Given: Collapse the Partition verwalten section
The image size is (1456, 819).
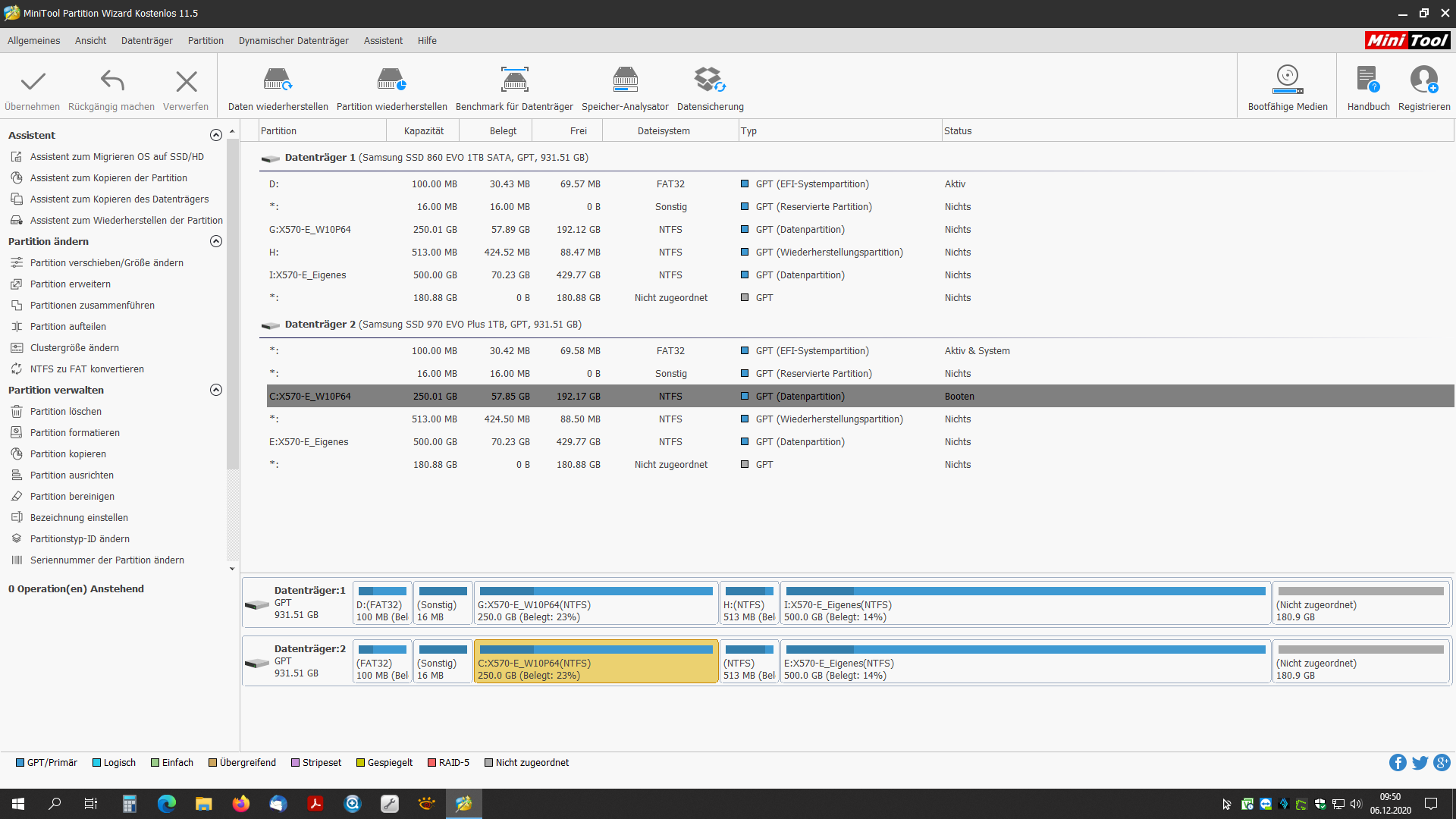Looking at the screenshot, I should pos(216,390).
